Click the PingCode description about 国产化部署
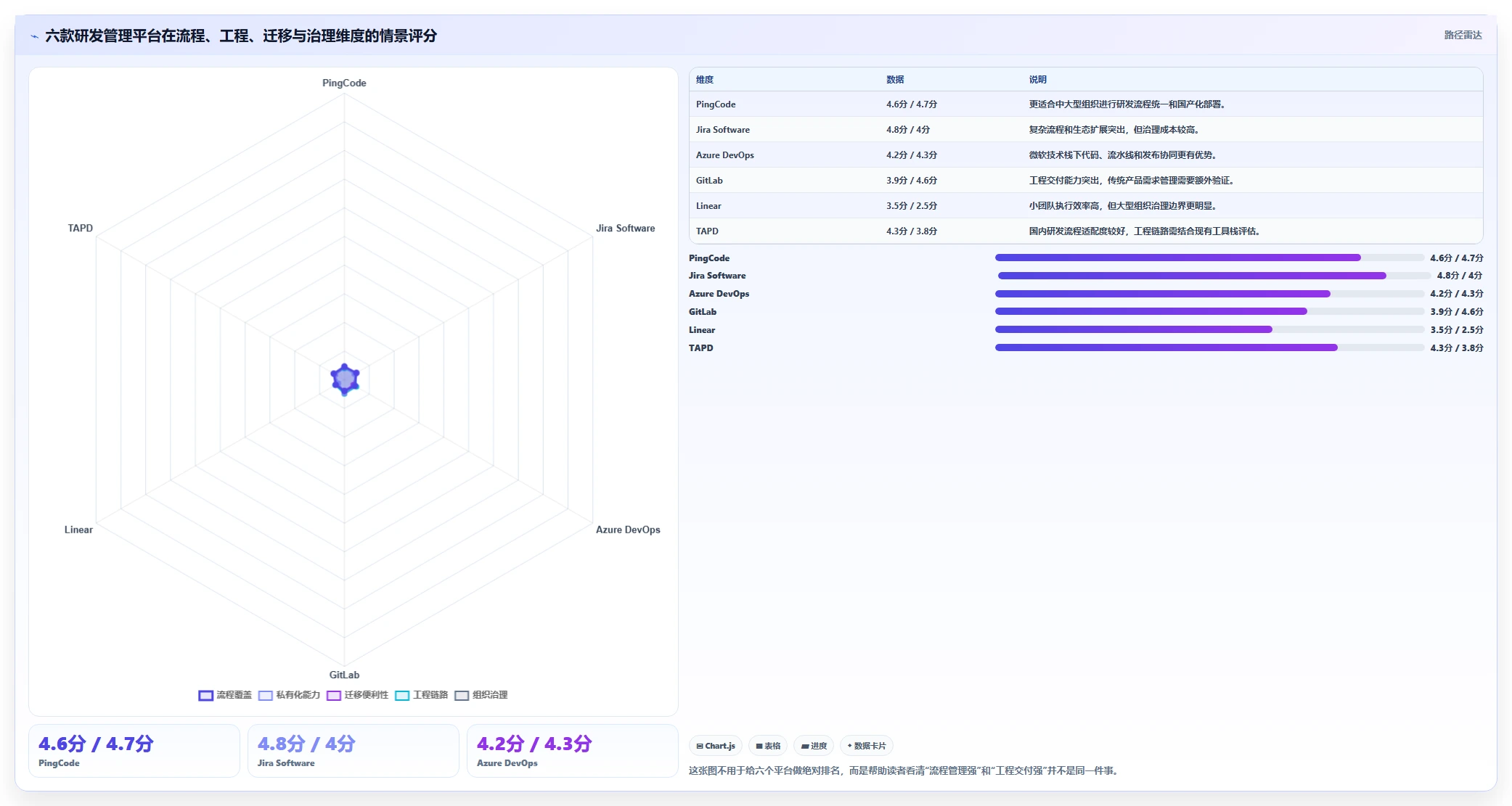This screenshot has width=1512, height=806. [1127, 104]
